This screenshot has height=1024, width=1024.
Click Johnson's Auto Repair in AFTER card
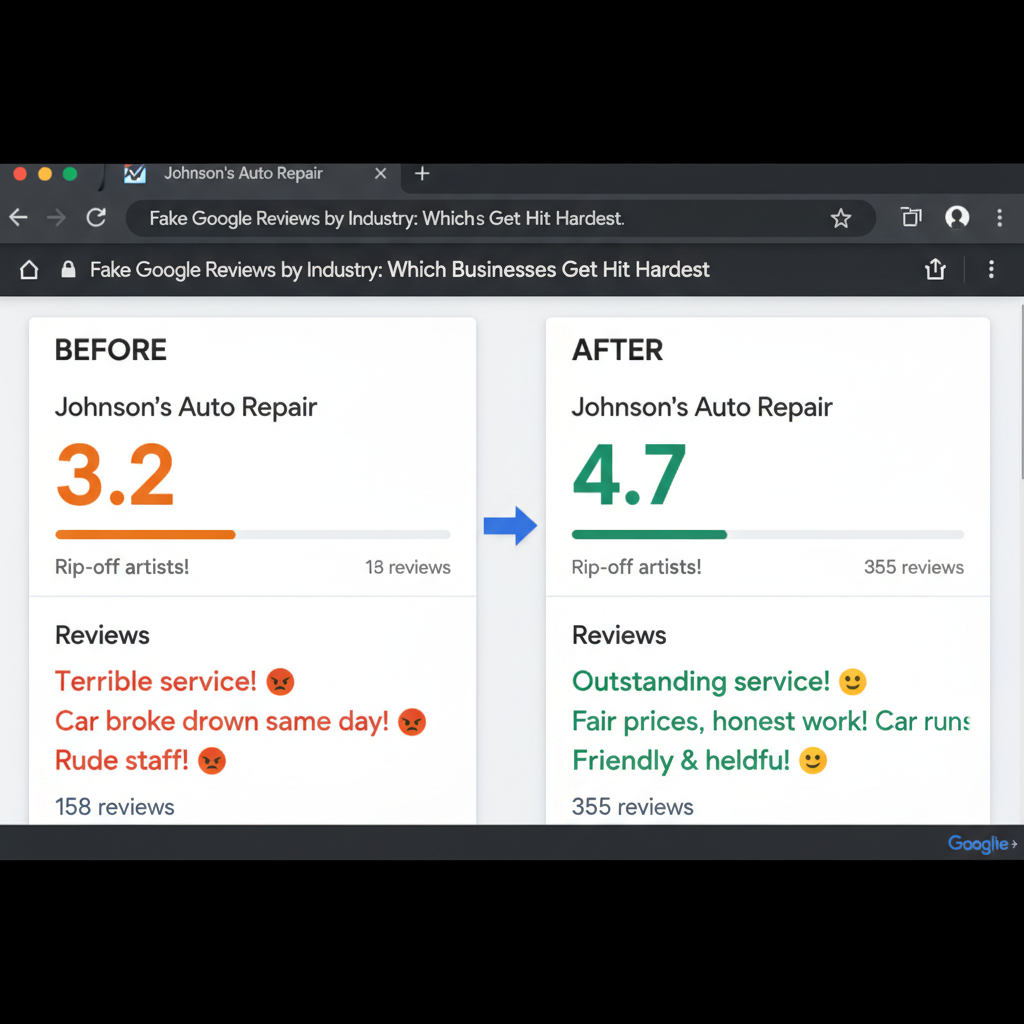click(x=702, y=407)
